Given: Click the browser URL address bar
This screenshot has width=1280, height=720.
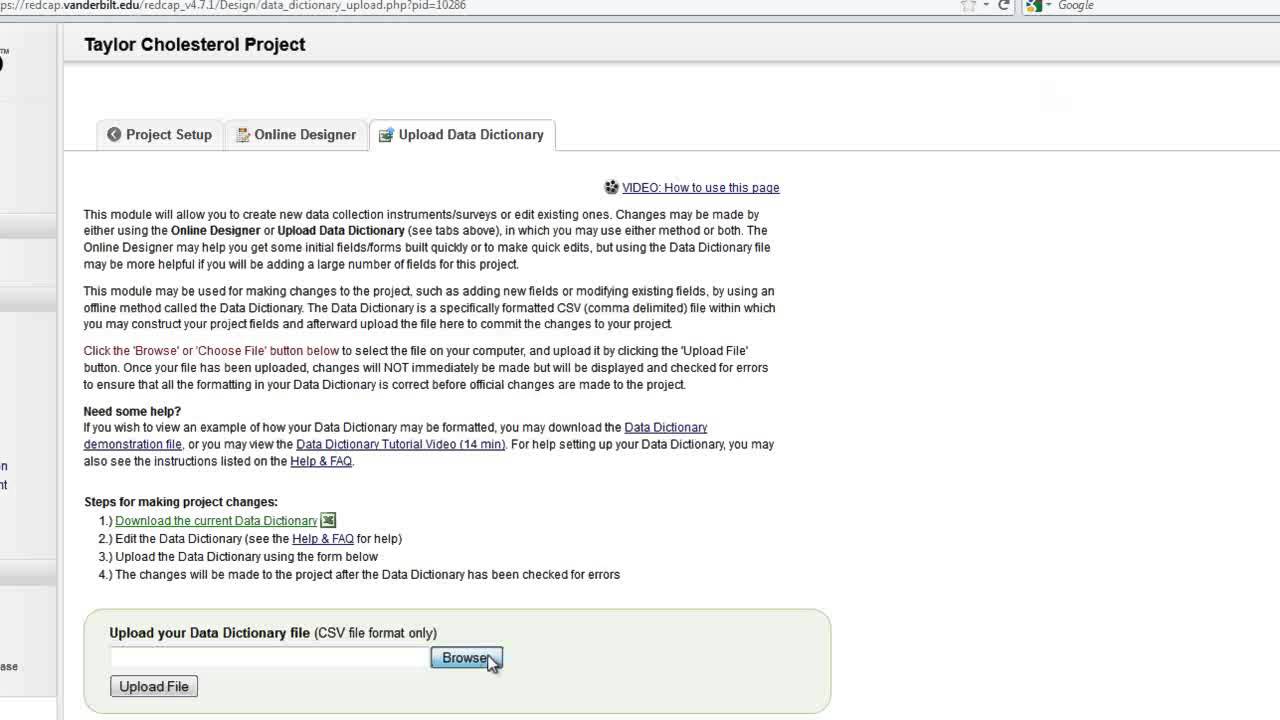Looking at the screenshot, I should (x=480, y=6).
